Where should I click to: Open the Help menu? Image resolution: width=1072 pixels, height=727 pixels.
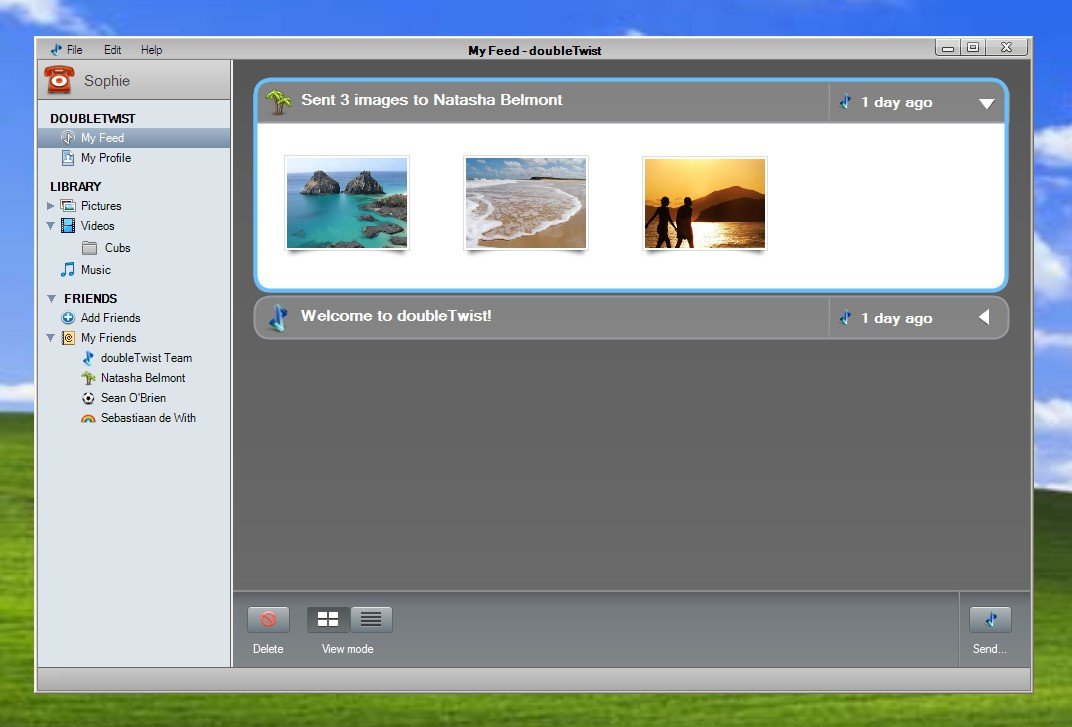pyautogui.click(x=151, y=50)
